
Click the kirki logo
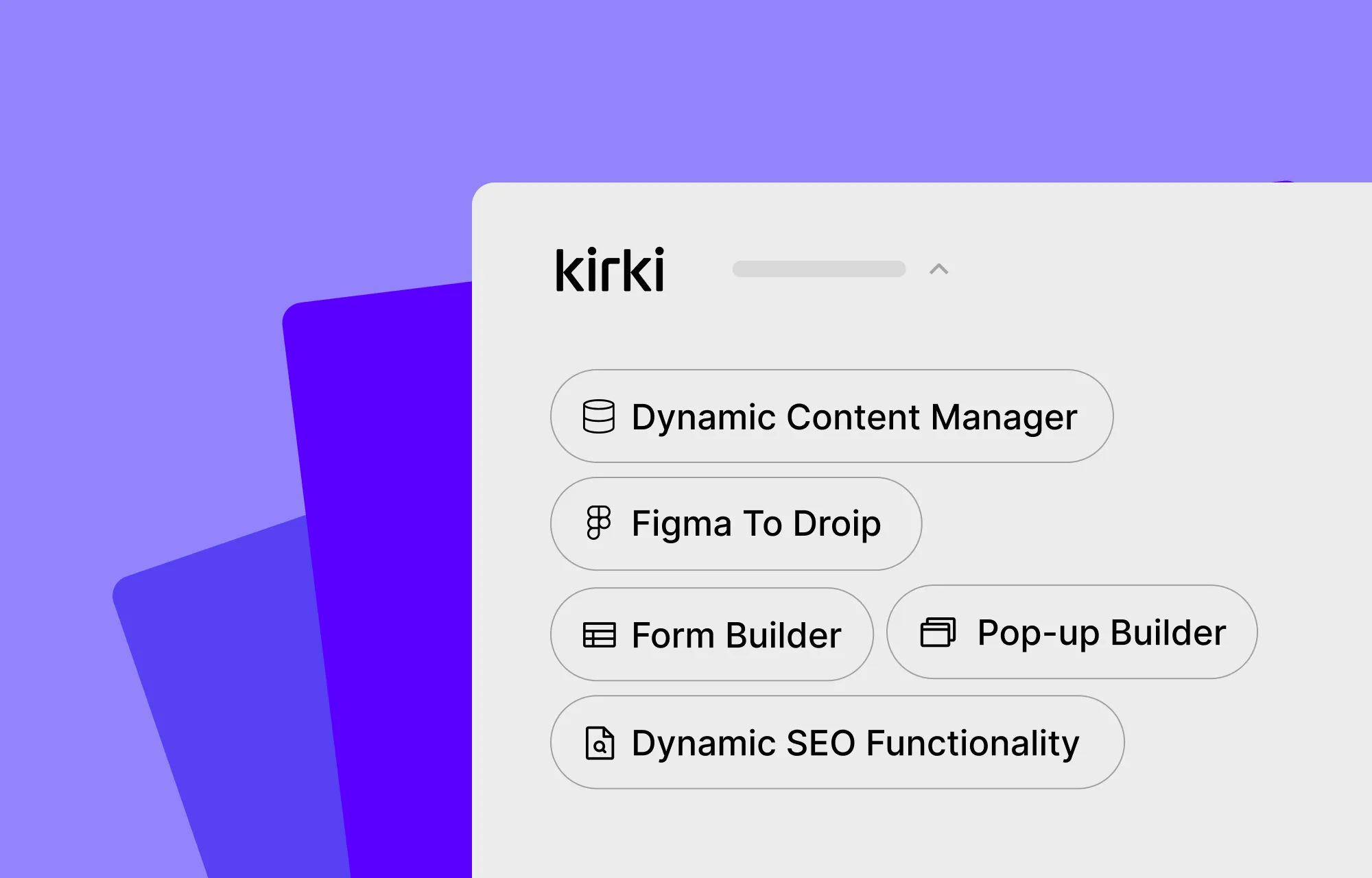pos(610,270)
